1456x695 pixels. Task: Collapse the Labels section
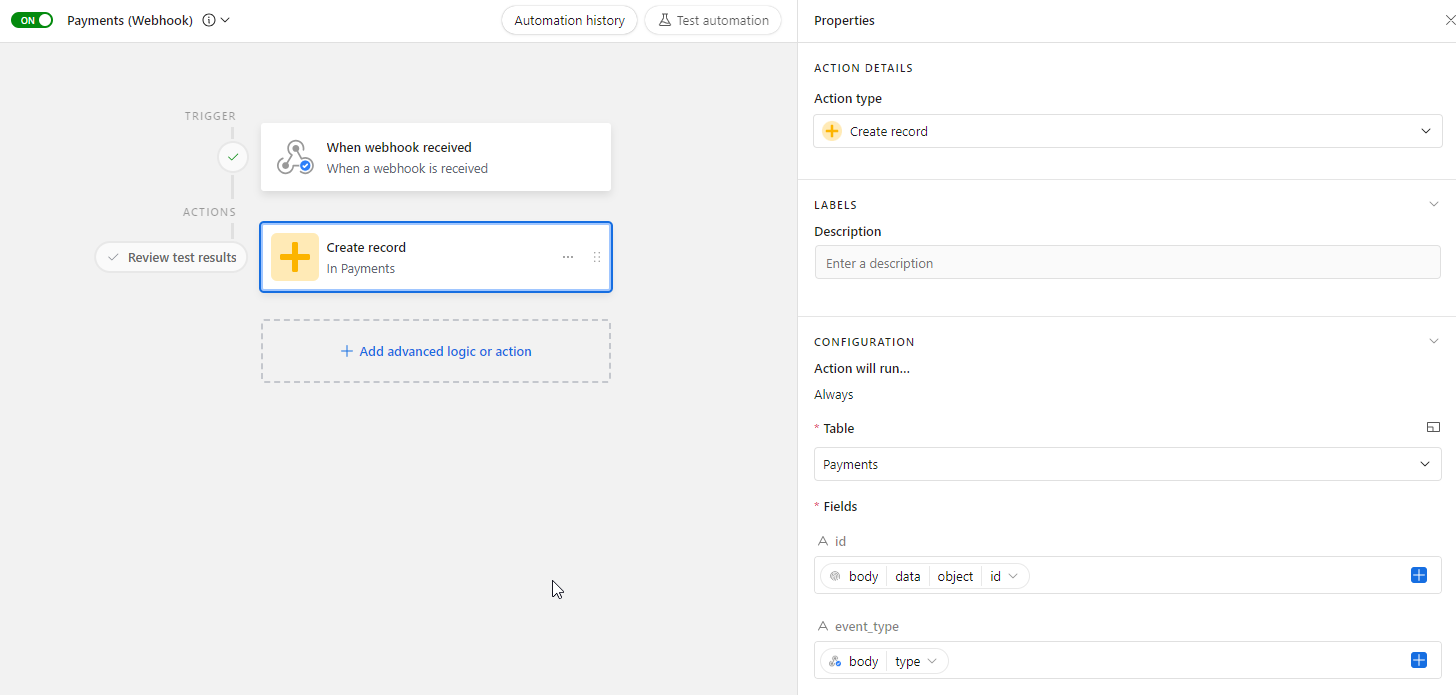pos(1434,204)
